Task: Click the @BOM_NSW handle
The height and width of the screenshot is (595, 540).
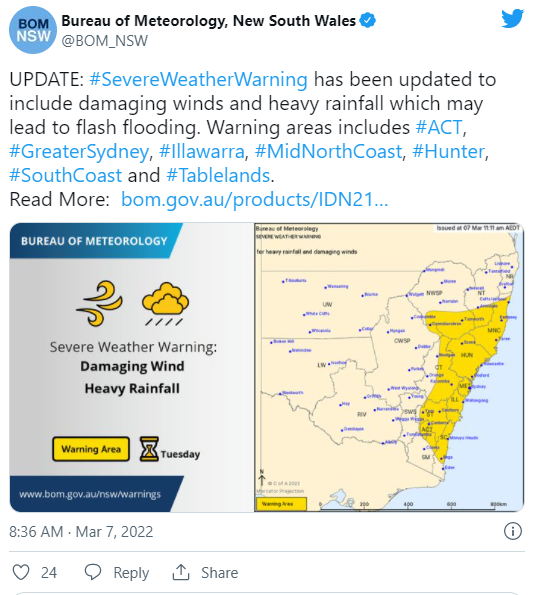Action: (x=105, y=41)
